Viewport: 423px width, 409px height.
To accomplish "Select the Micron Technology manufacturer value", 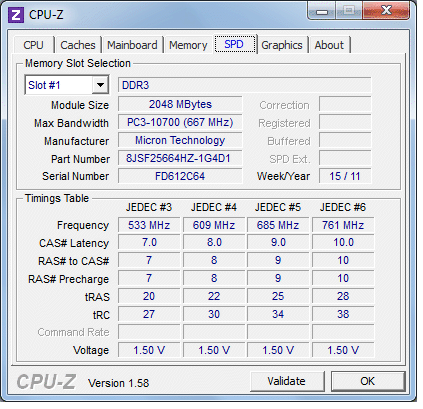I will tap(180, 140).
